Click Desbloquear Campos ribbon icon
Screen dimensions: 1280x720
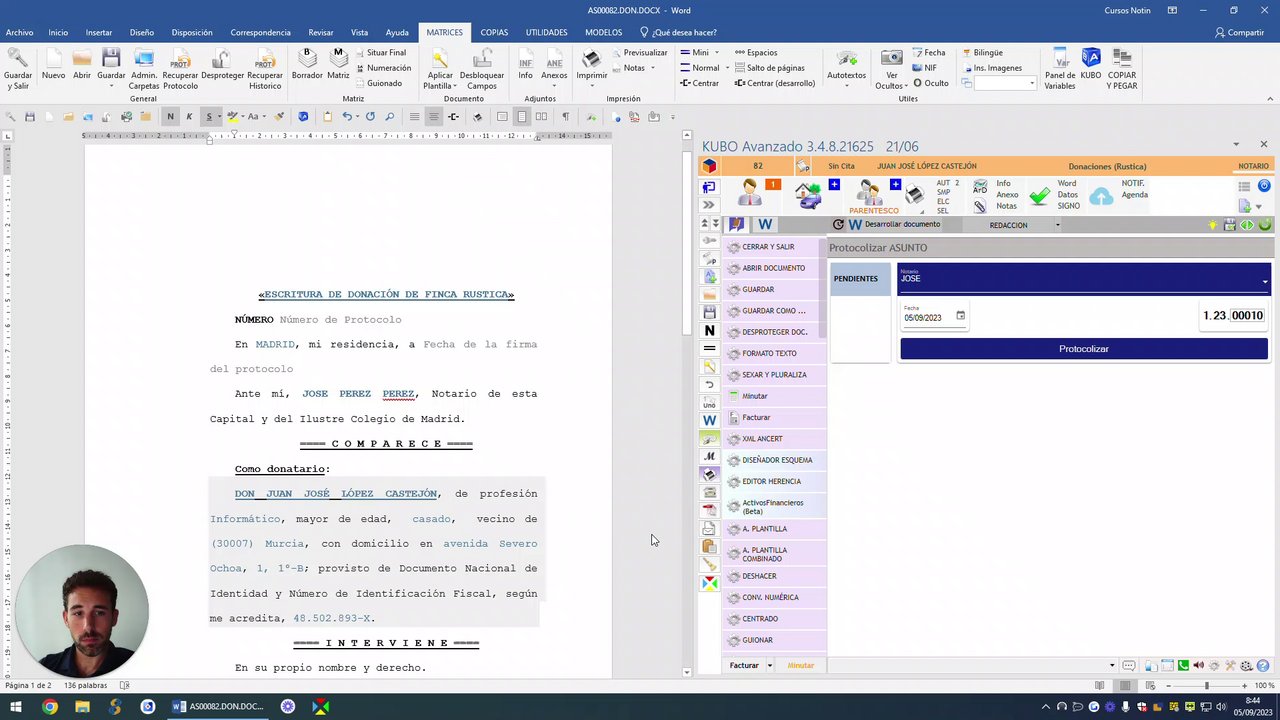click(482, 68)
